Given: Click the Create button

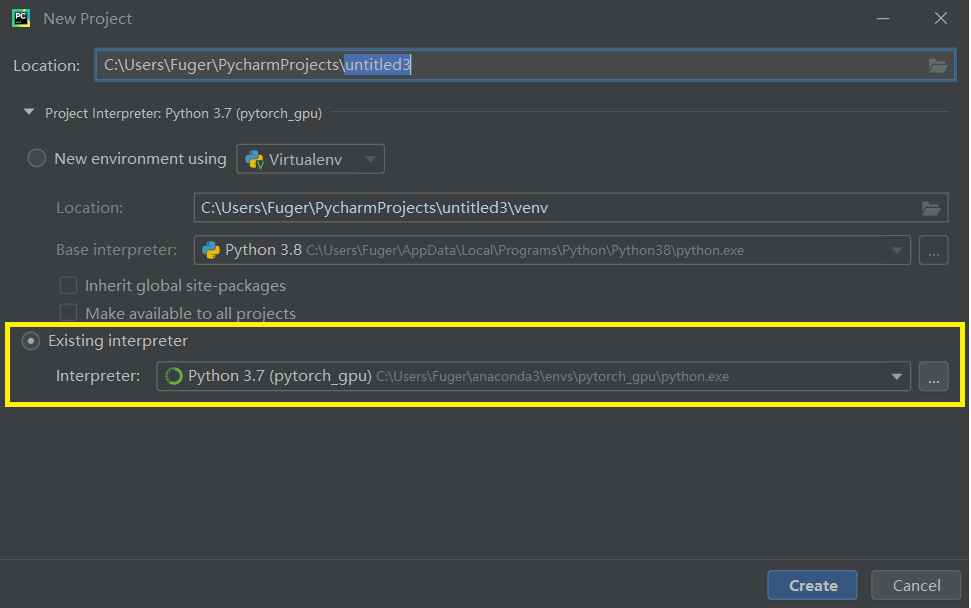Looking at the screenshot, I should [x=812, y=585].
